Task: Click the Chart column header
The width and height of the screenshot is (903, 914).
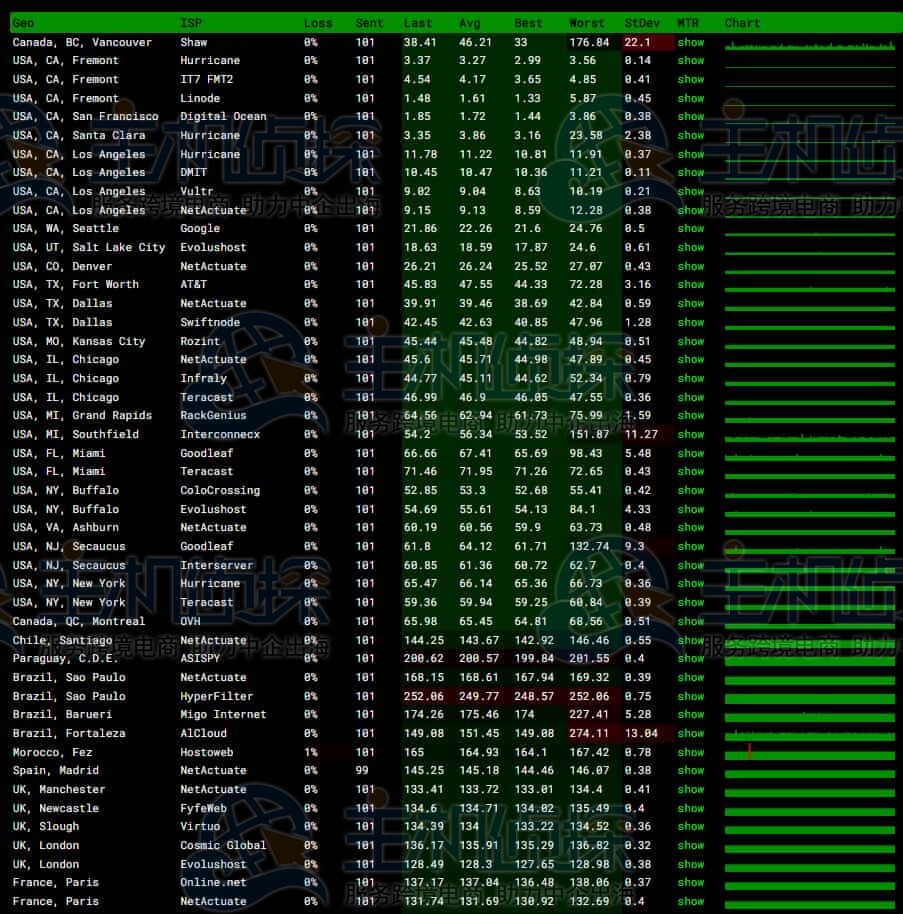Action: [x=742, y=23]
